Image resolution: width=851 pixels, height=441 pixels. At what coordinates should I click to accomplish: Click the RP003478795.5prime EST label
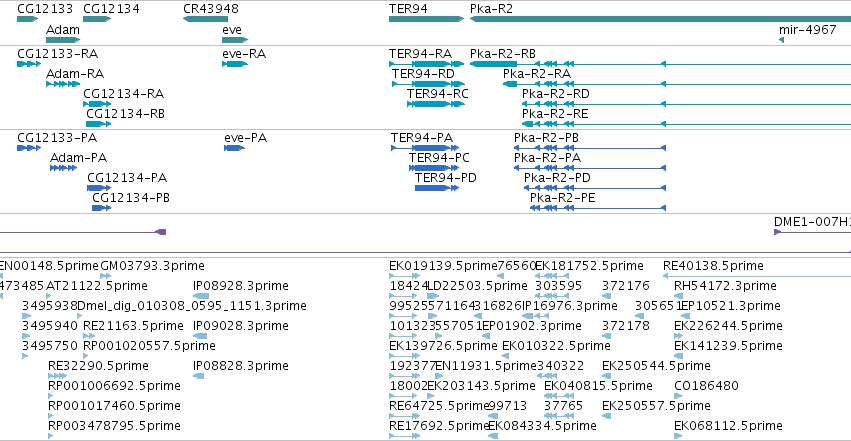pyautogui.click(x=115, y=426)
